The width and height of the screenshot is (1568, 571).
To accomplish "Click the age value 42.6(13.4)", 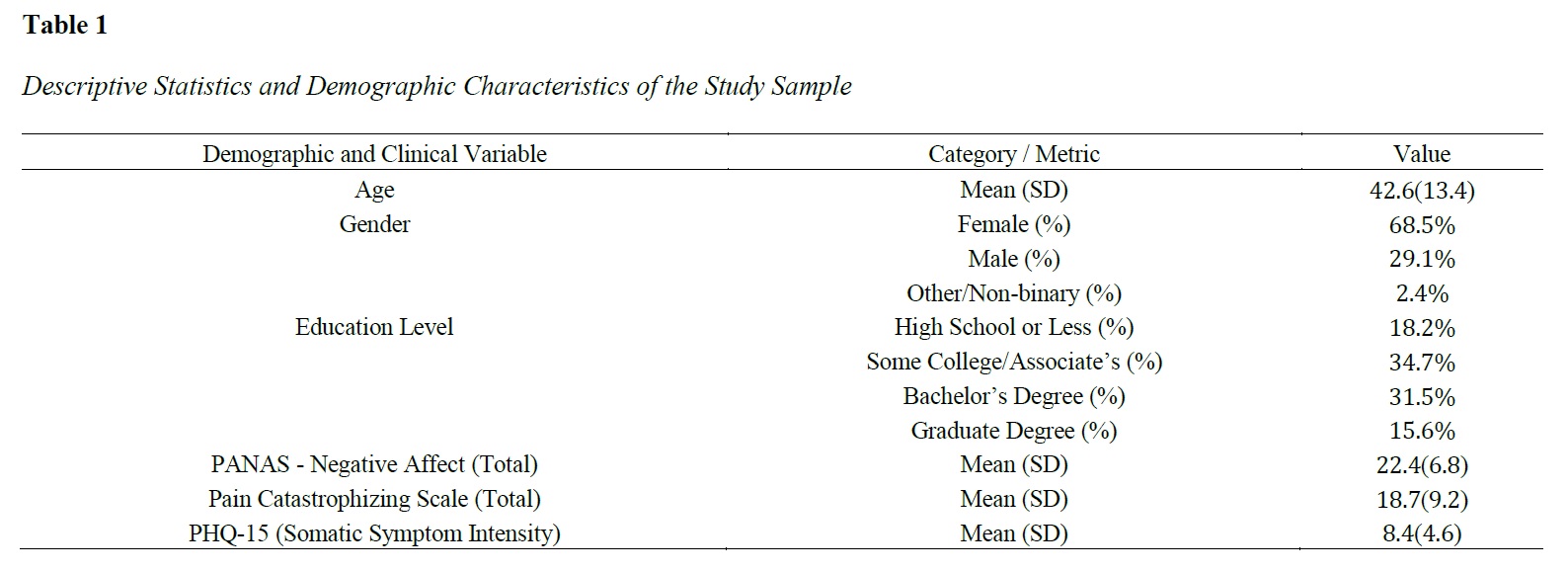I will [1421, 190].
